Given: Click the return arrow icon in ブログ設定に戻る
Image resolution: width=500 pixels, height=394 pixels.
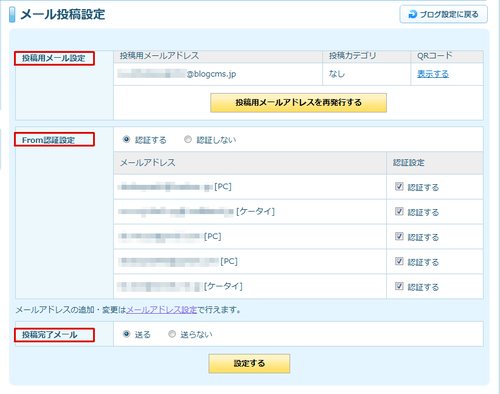Looking at the screenshot, I should [412, 14].
